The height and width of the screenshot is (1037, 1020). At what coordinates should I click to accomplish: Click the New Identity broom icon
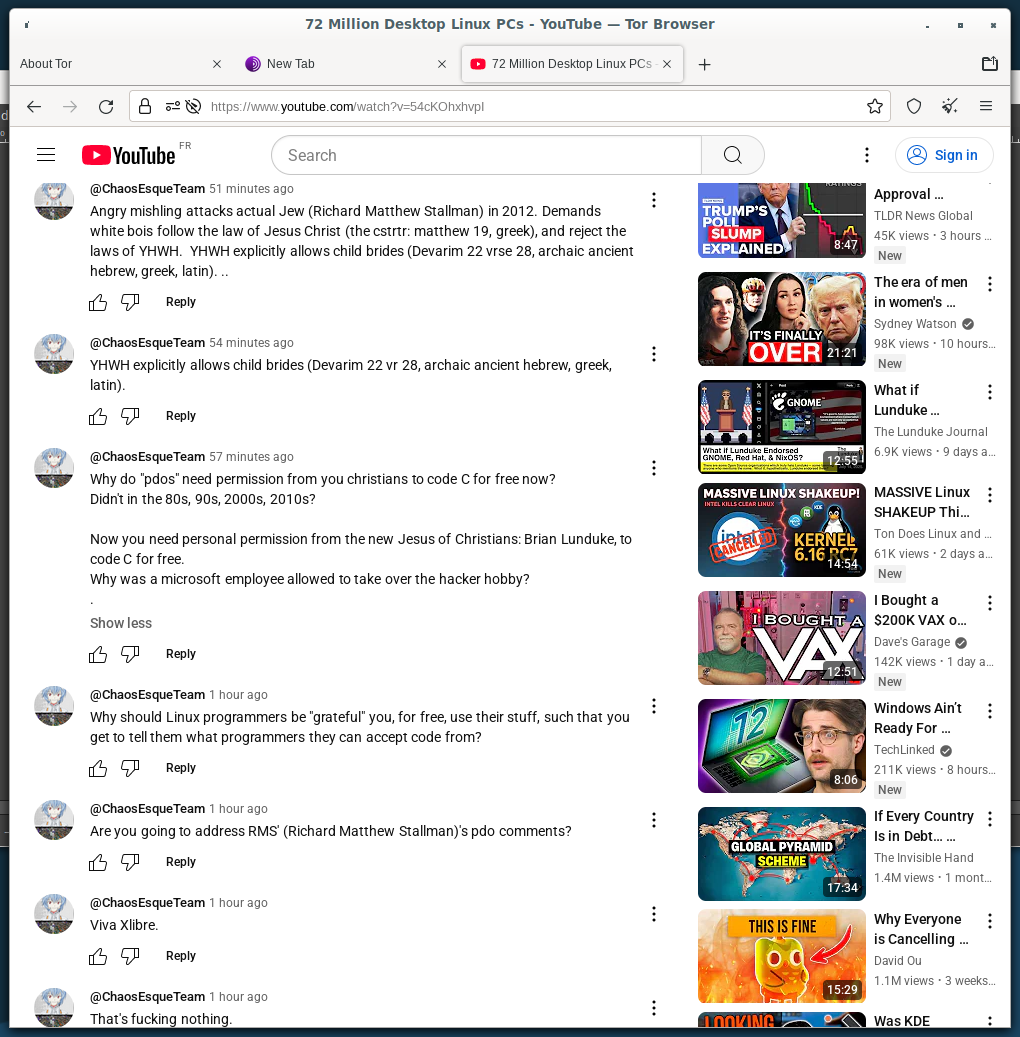coord(950,106)
